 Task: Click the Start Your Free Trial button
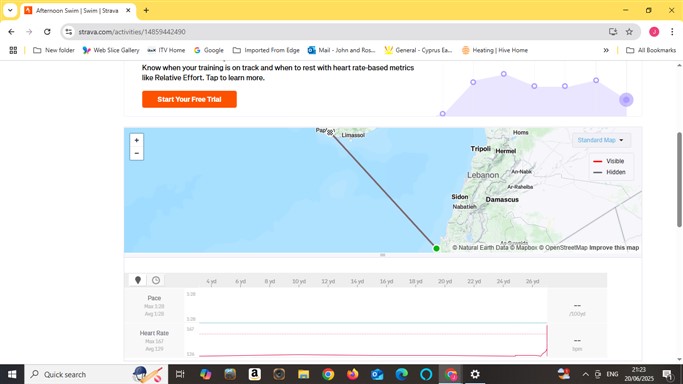coord(189,99)
